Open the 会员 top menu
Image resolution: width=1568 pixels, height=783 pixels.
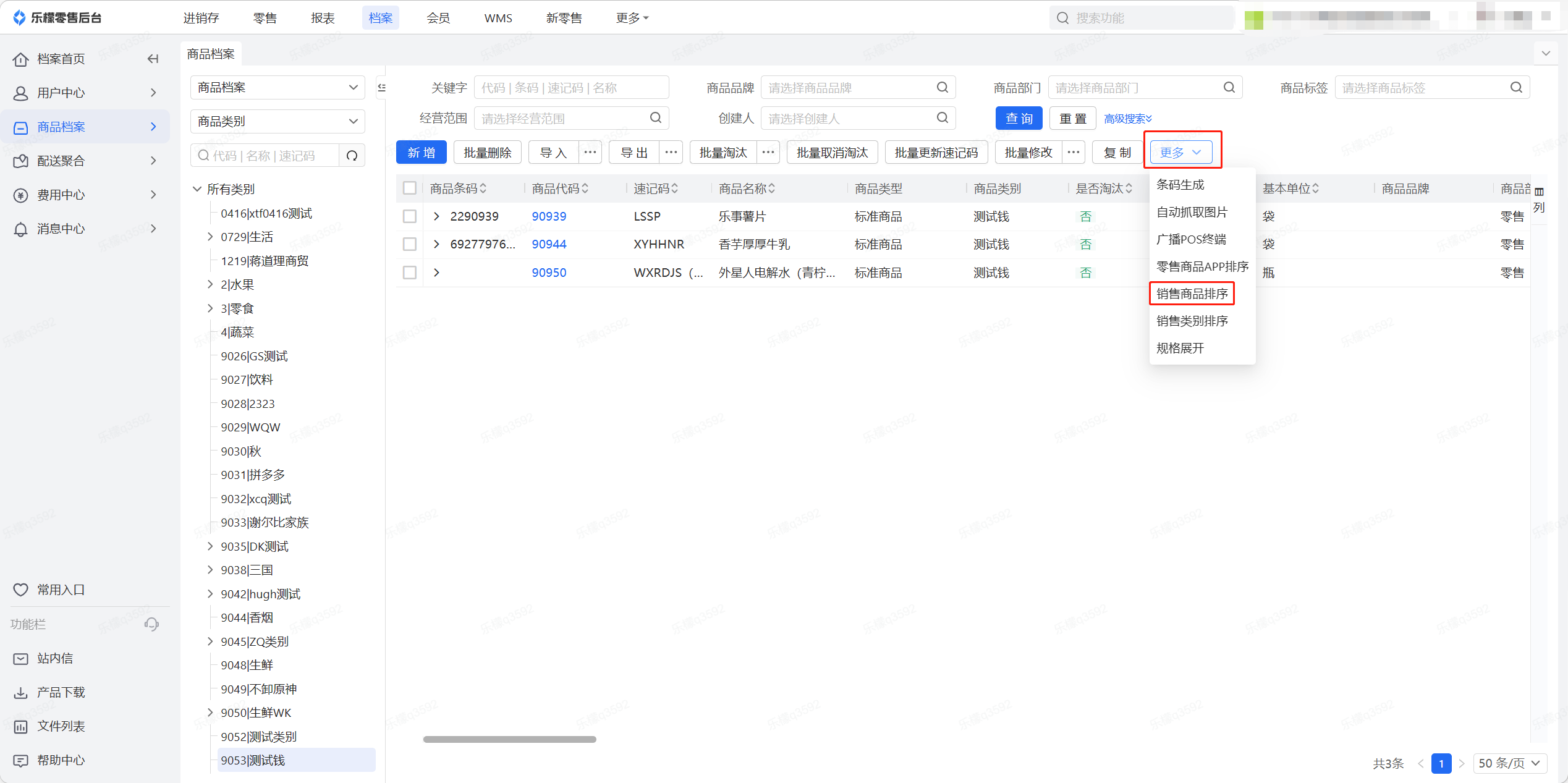tap(438, 18)
